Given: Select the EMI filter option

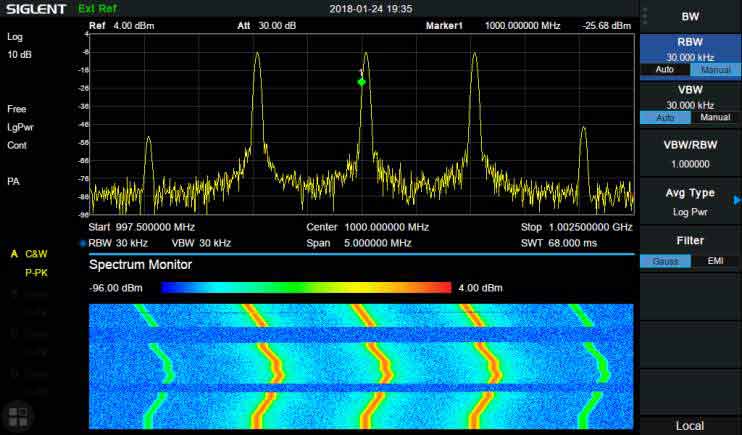Looking at the screenshot, I should click(x=715, y=261).
